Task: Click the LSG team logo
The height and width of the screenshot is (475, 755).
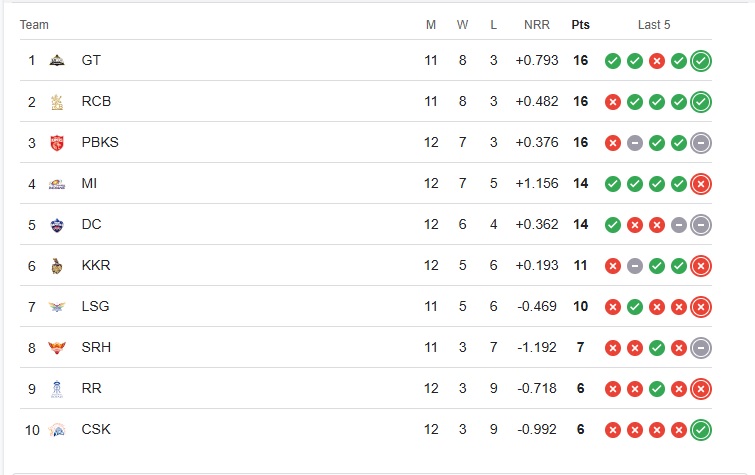Action: [x=57, y=306]
